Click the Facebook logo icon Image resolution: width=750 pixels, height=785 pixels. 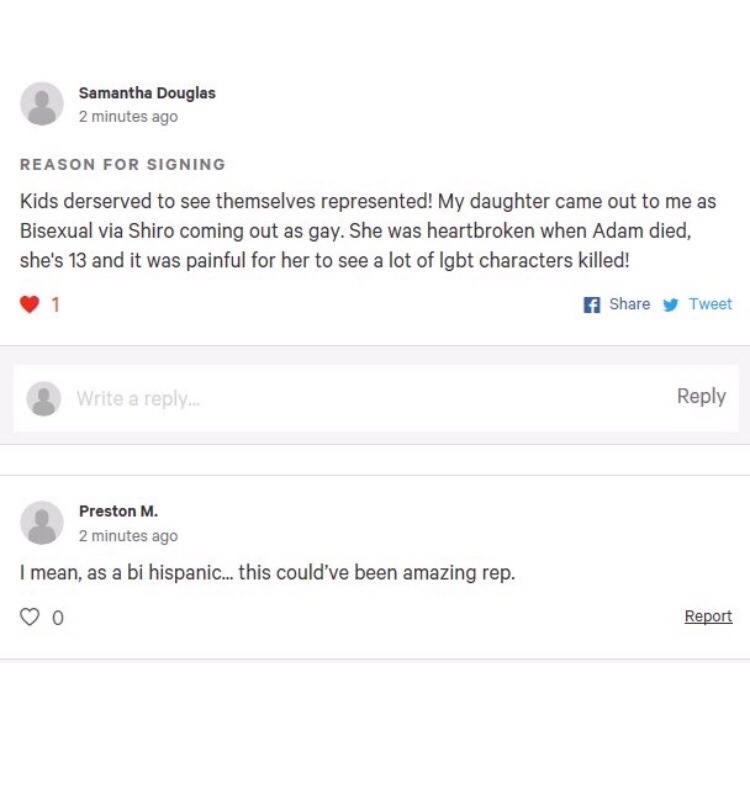(591, 305)
